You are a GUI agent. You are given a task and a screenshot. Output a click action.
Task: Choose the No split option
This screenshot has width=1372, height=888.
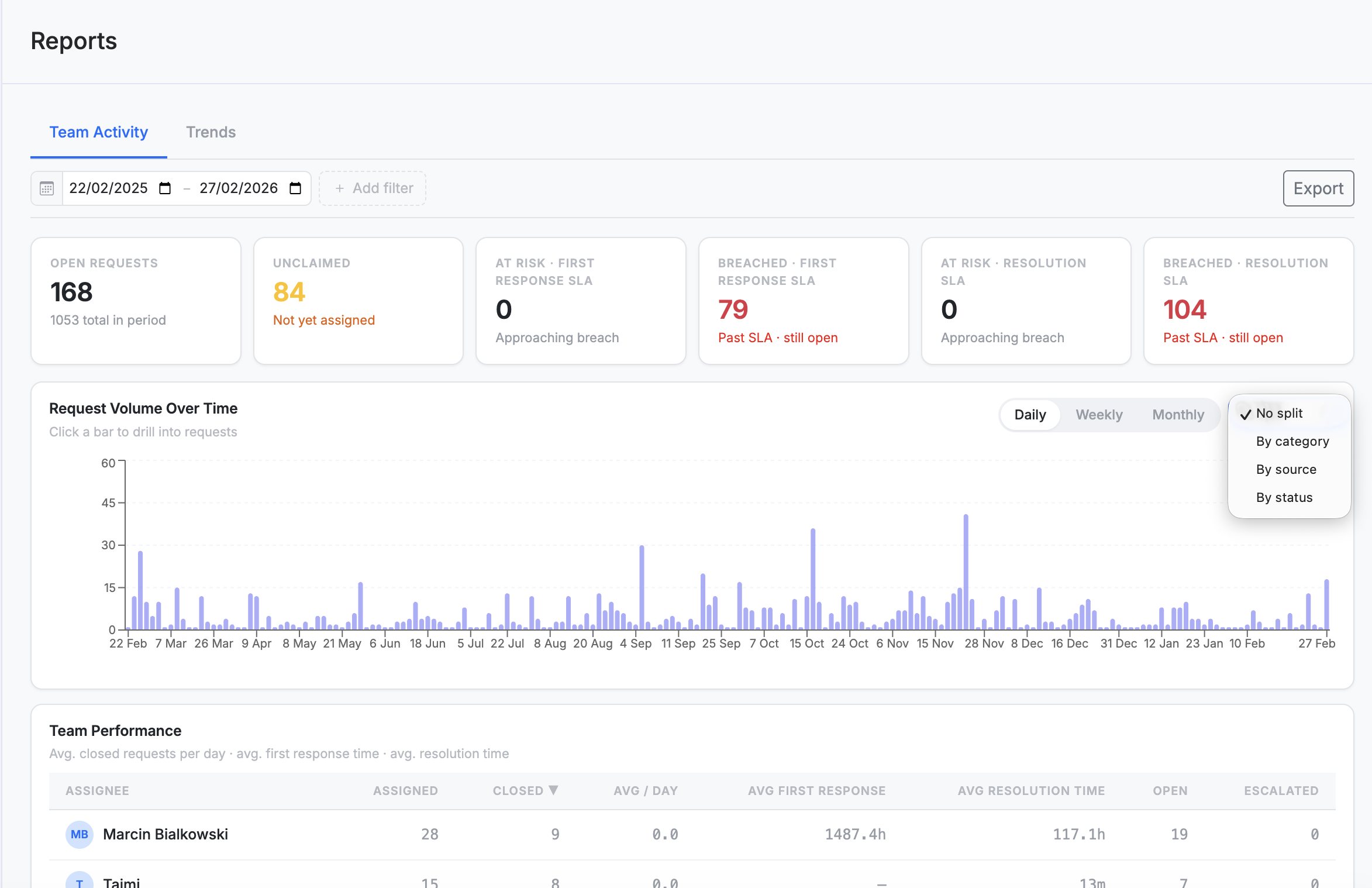pos(1289,413)
